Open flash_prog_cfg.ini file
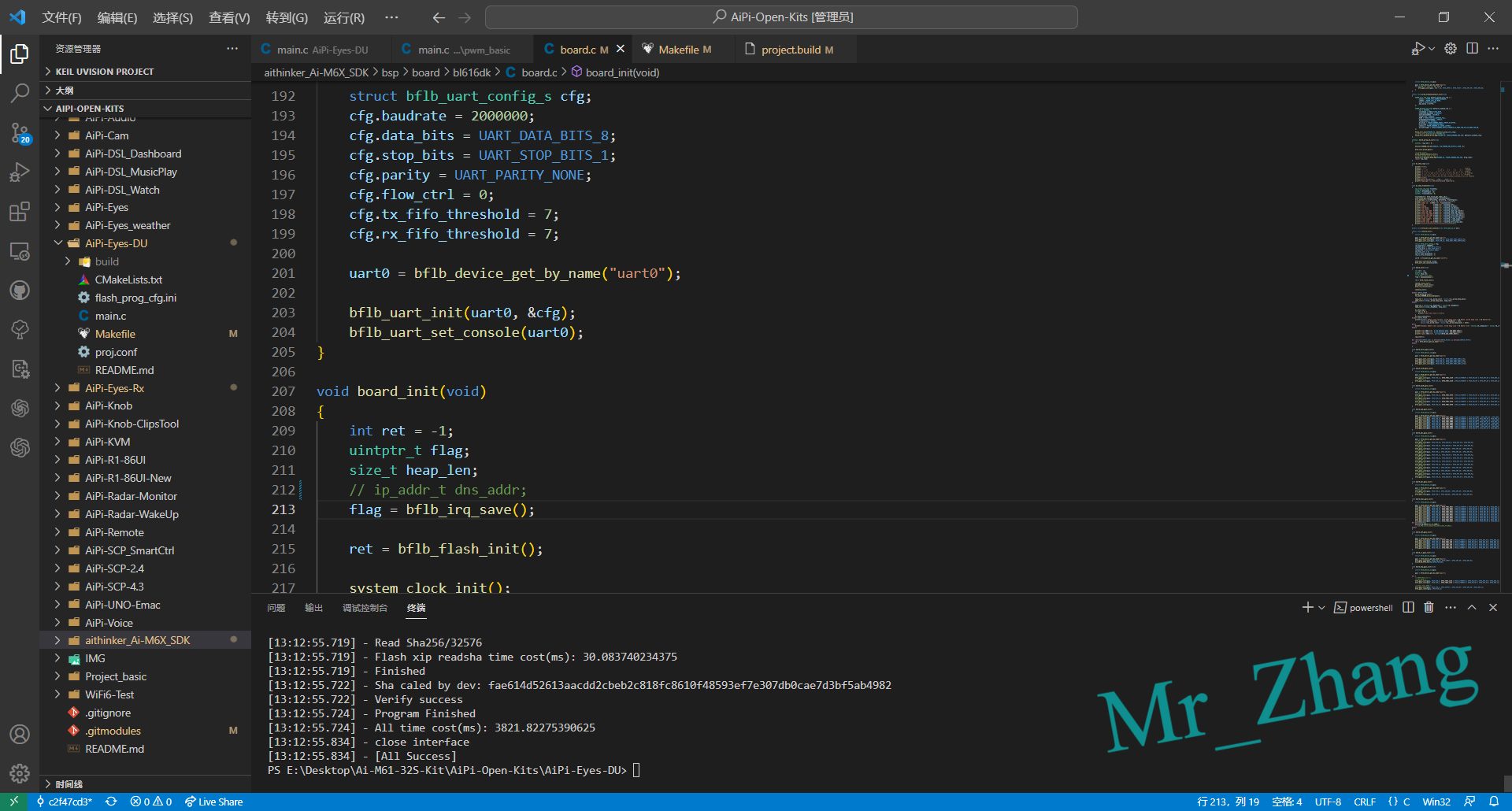The height and width of the screenshot is (811, 1512). (x=135, y=298)
